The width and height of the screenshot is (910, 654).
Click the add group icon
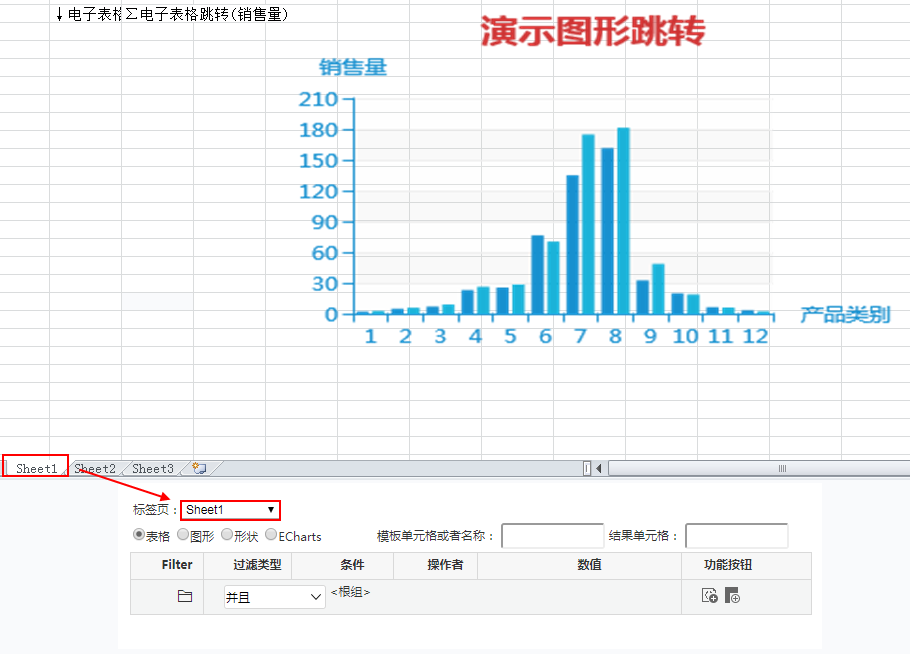pyautogui.click(x=732, y=595)
